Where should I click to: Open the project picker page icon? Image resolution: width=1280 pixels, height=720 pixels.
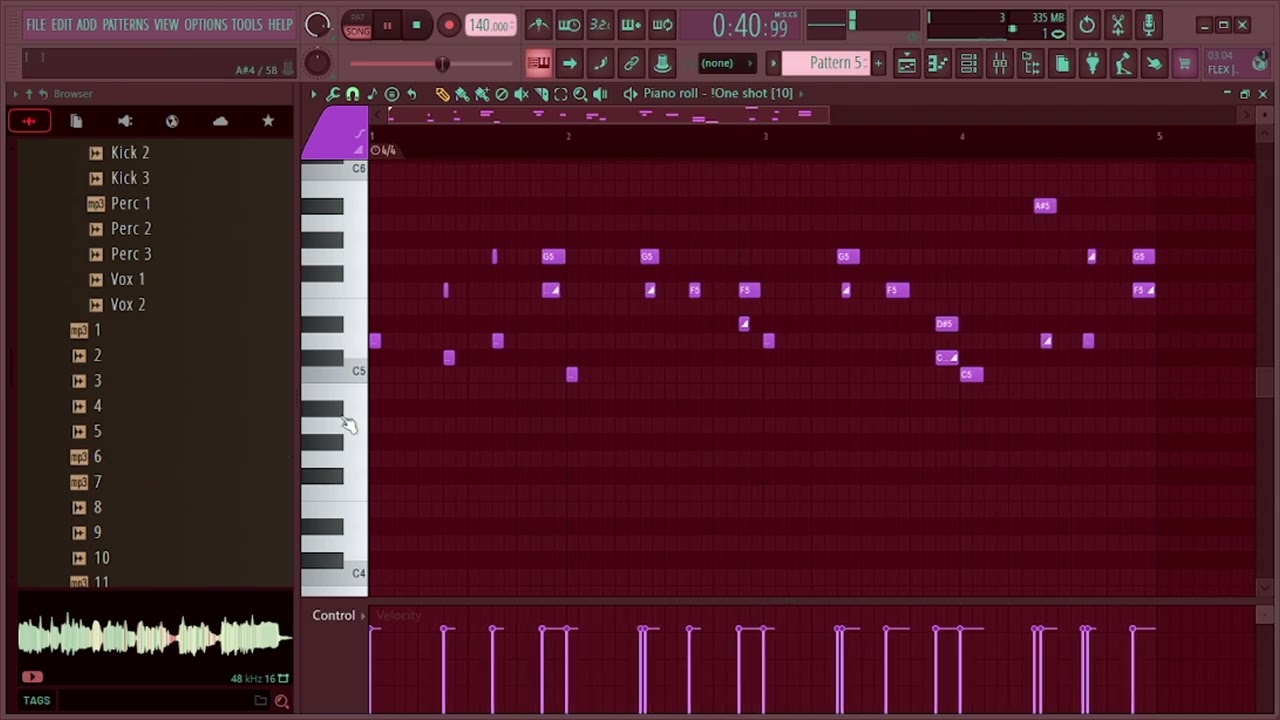(x=1062, y=64)
